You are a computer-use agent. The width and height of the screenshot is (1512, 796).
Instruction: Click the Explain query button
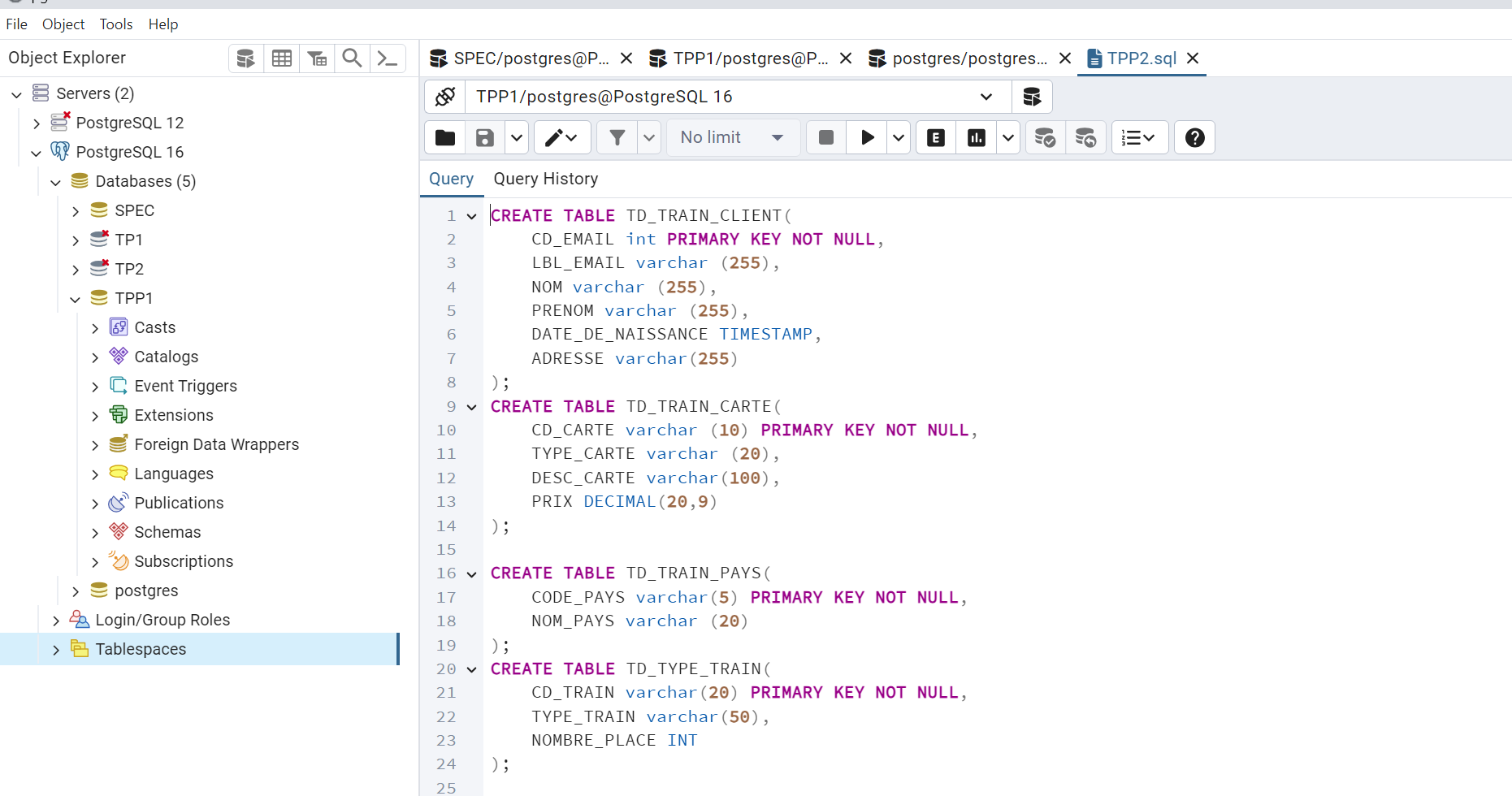click(x=936, y=138)
